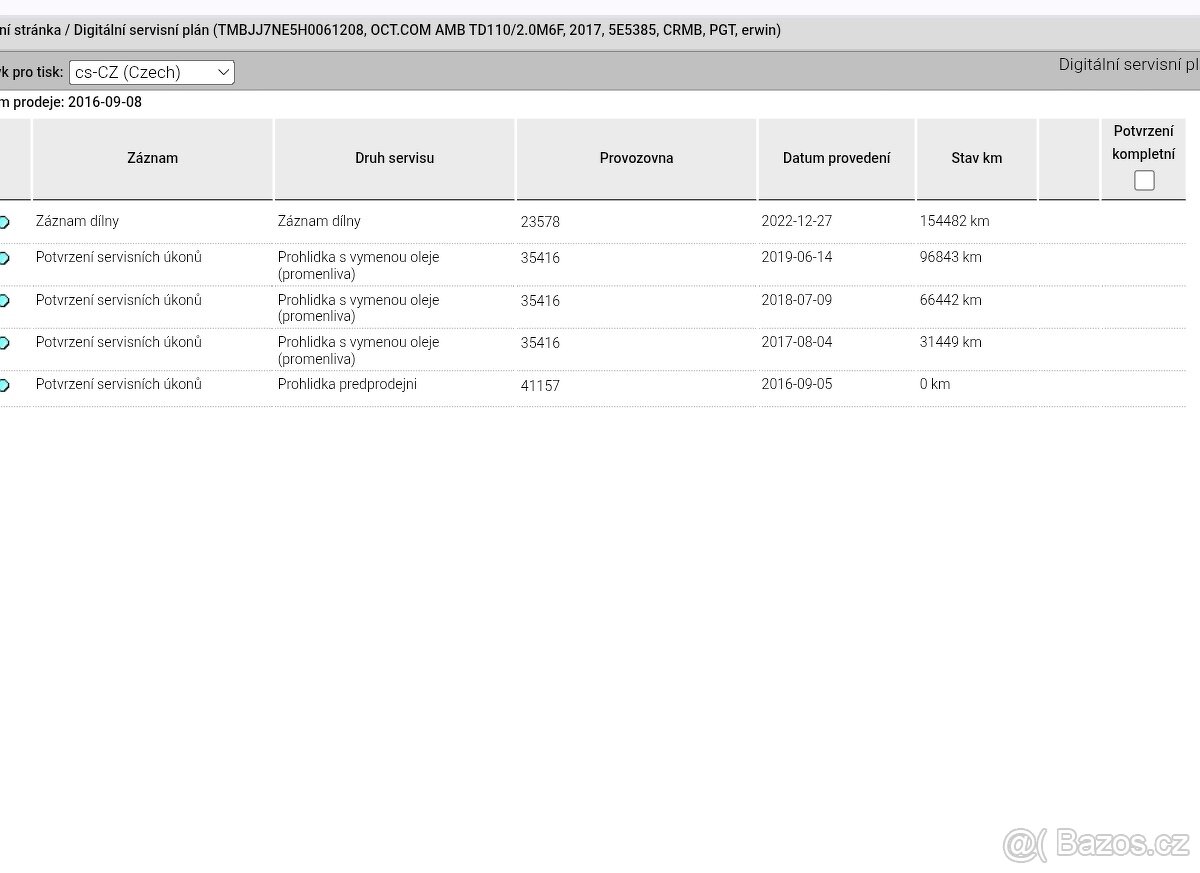Select the Provozovna column header
The height and width of the screenshot is (873, 1200).
coord(636,158)
